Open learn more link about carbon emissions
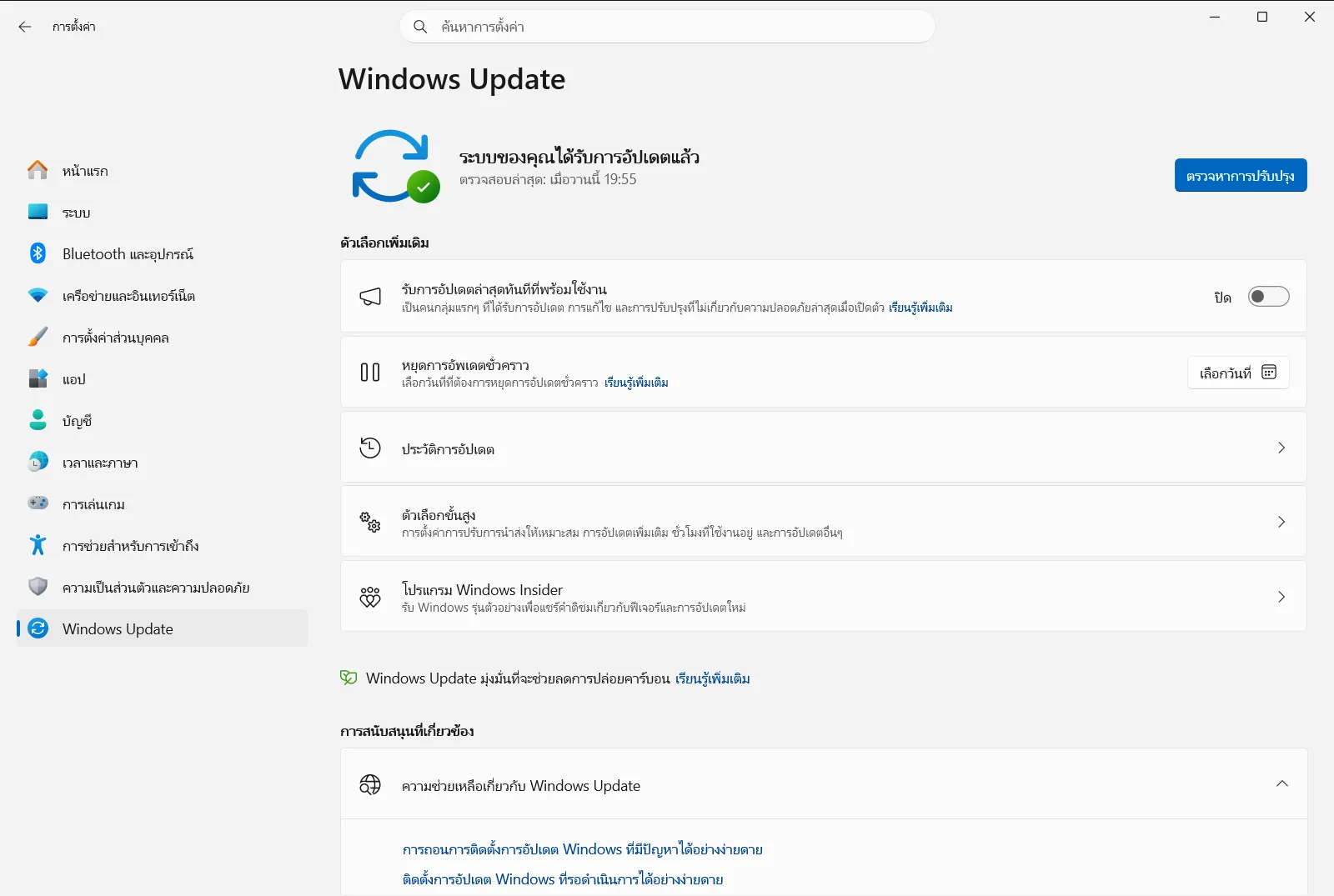 [712, 678]
